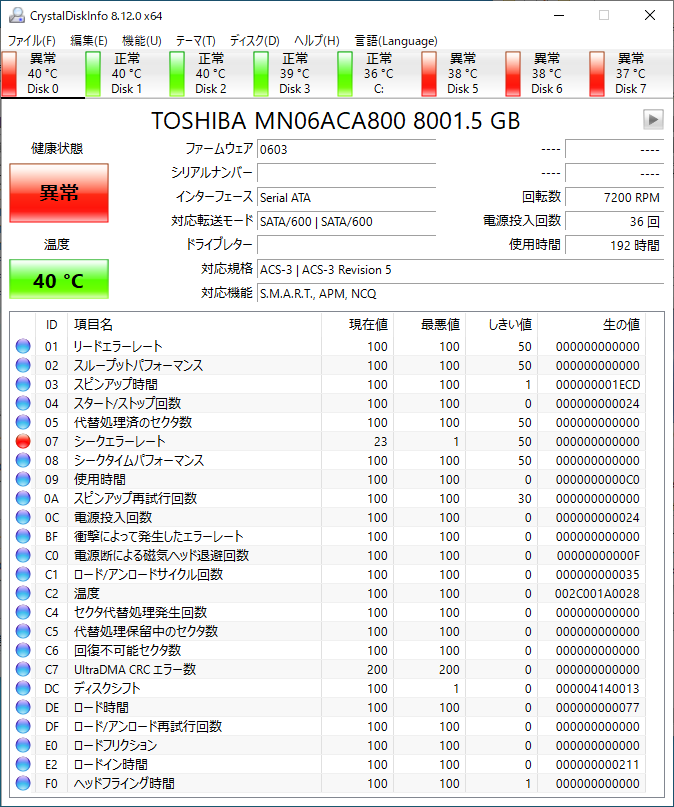Screen dimensions: 674x807
Task: Click the blue status orb for attribute 03
Action: tap(23, 384)
